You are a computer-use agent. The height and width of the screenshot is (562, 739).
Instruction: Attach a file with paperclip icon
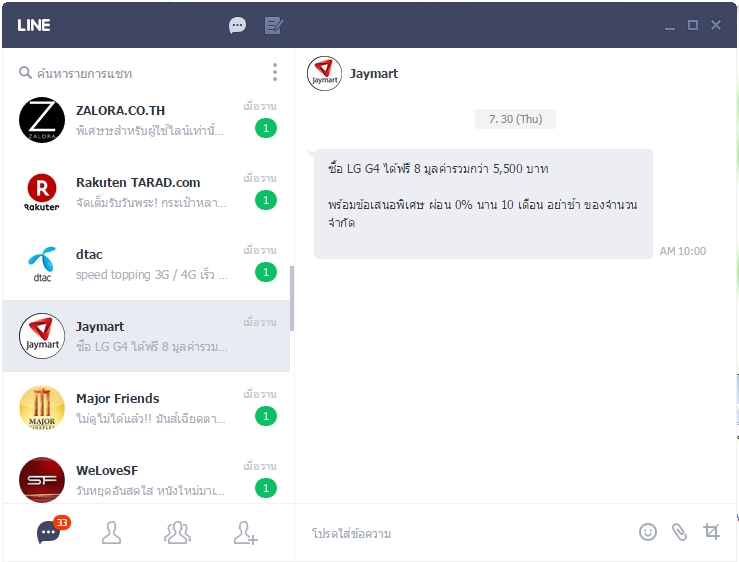[679, 532]
